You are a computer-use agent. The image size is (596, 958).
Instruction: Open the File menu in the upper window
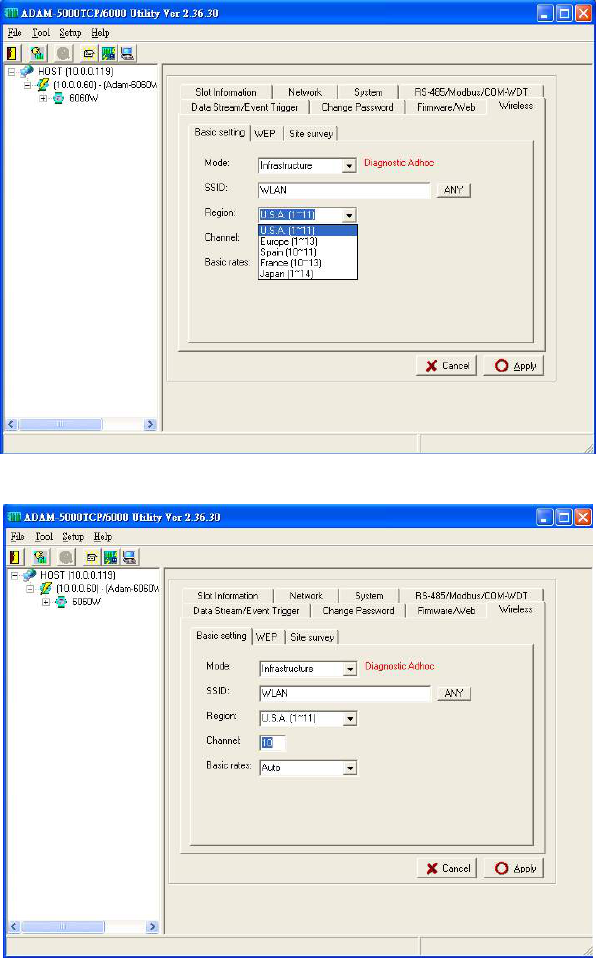click(x=15, y=33)
